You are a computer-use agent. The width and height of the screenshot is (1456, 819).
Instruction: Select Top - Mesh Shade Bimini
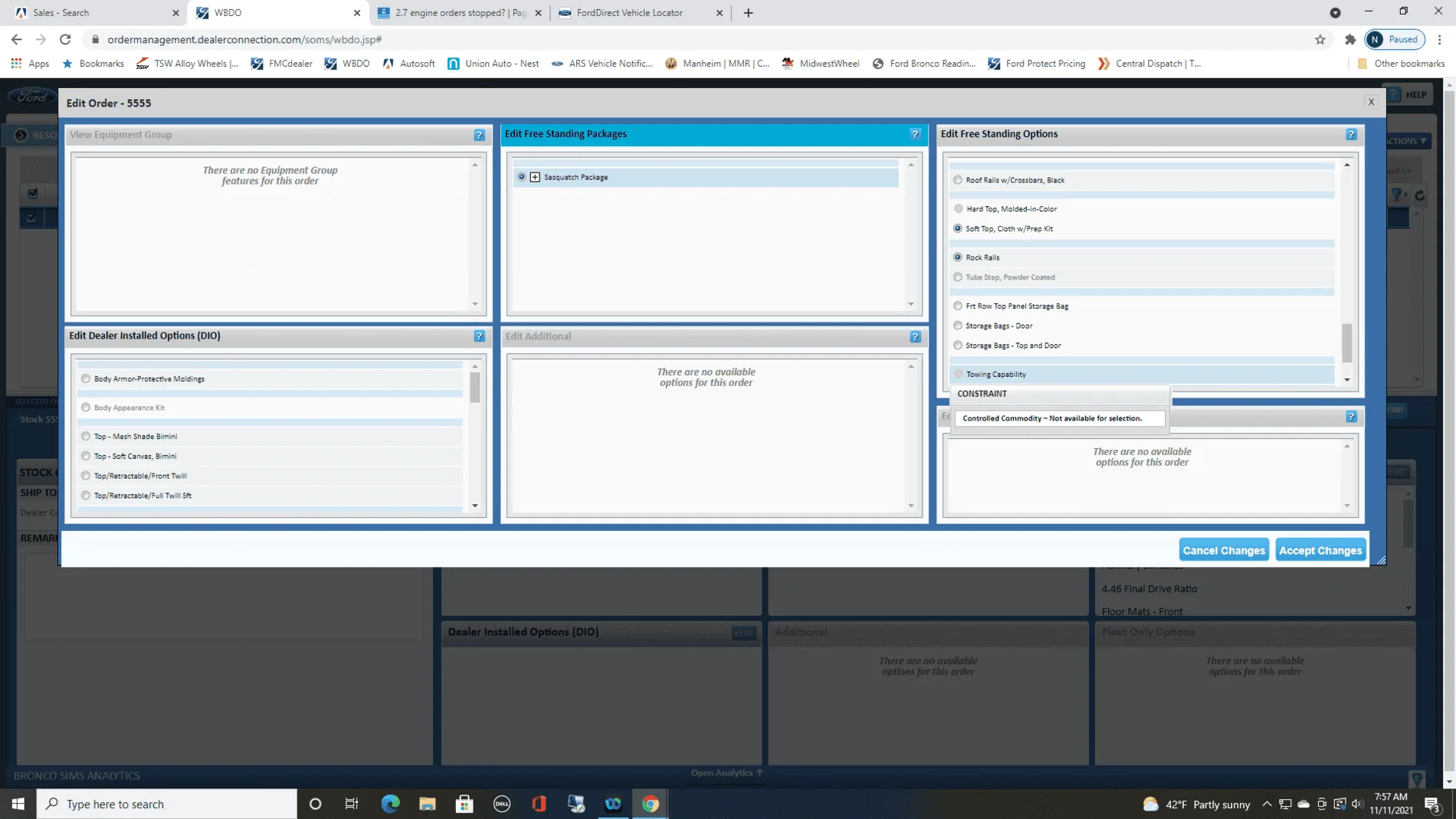pos(86,436)
